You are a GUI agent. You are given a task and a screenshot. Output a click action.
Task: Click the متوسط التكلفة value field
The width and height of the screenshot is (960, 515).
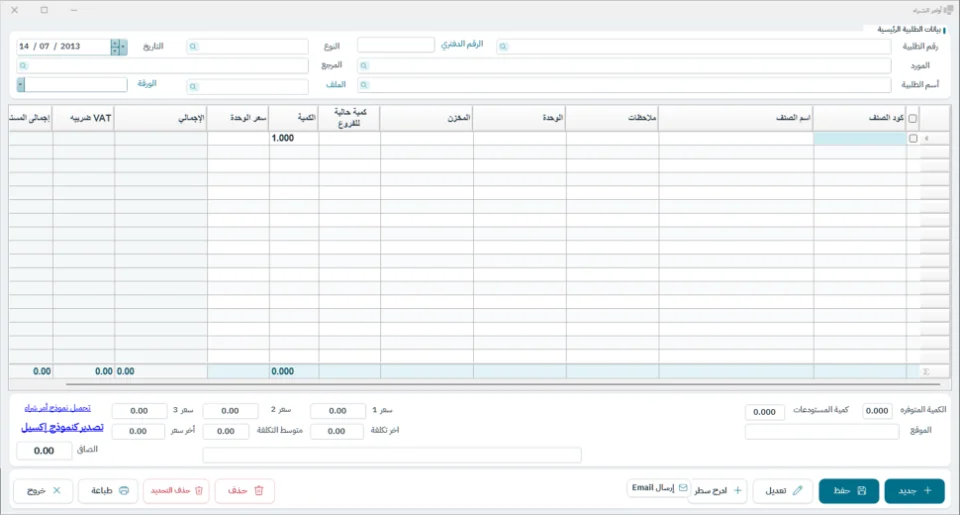[226, 431]
